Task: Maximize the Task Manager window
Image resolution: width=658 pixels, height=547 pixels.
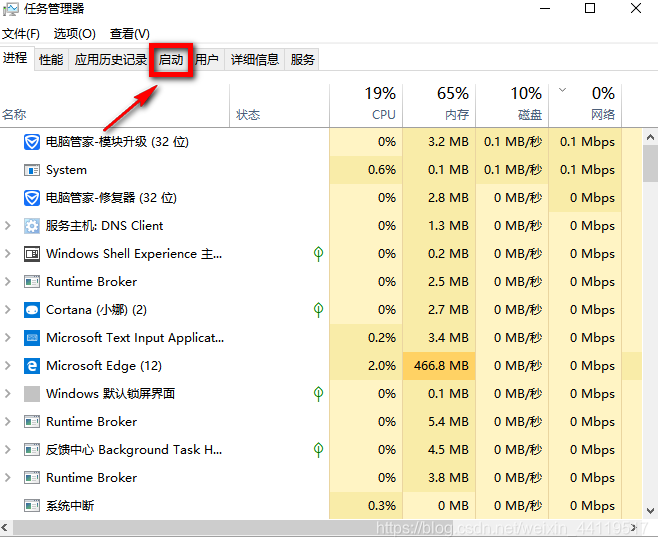Action: click(590, 8)
